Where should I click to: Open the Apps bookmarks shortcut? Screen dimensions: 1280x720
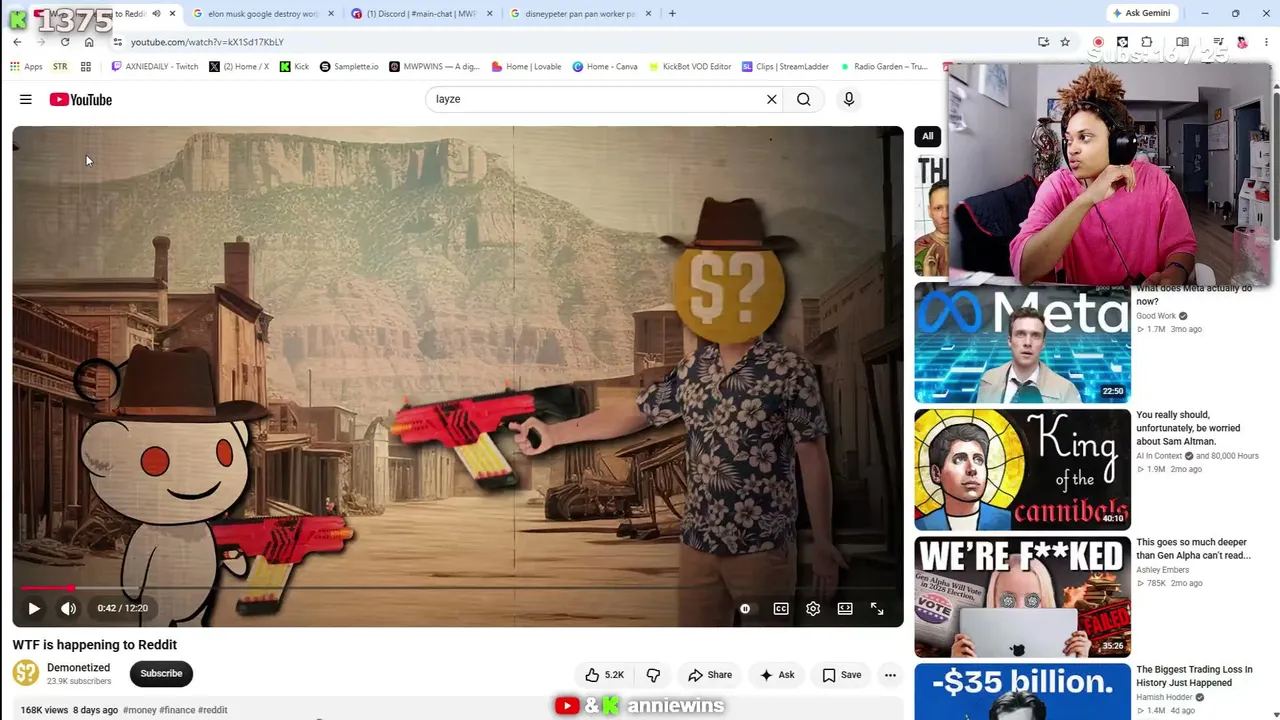point(27,67)
